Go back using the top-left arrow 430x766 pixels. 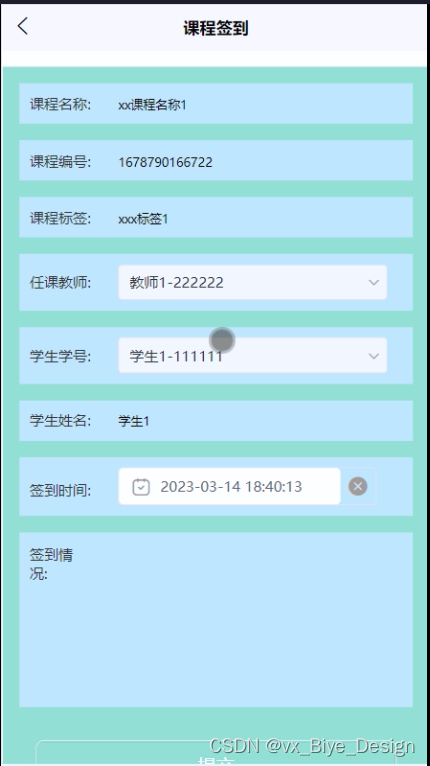[x=22, y=26]
